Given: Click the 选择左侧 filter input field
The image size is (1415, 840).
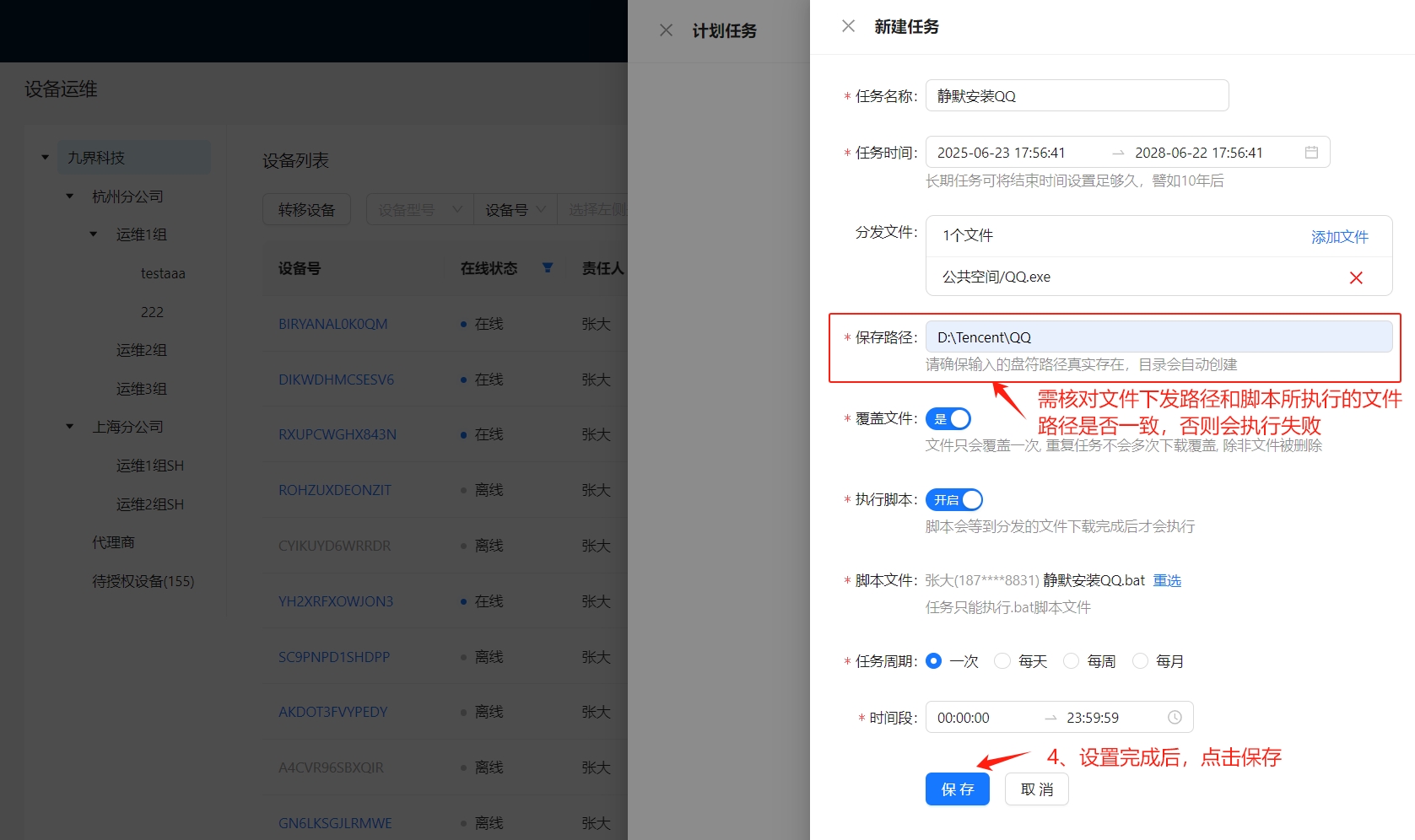Looking at the screenshot, I should [593, 210].
